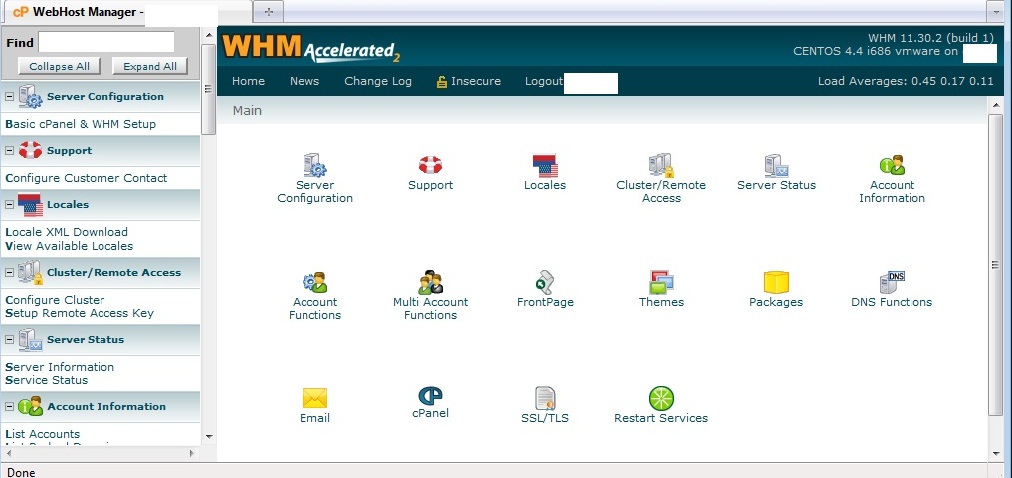Open Service Status link

tap(46, 381)
